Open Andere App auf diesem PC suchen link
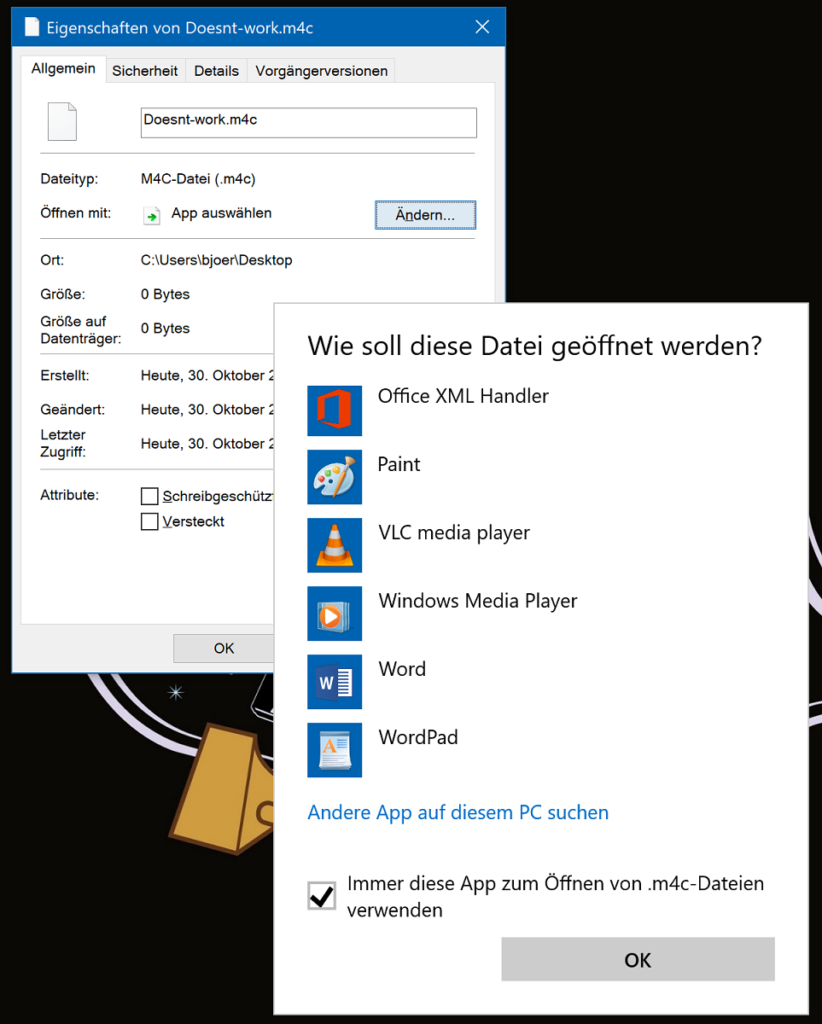 [x=458, y=812]
